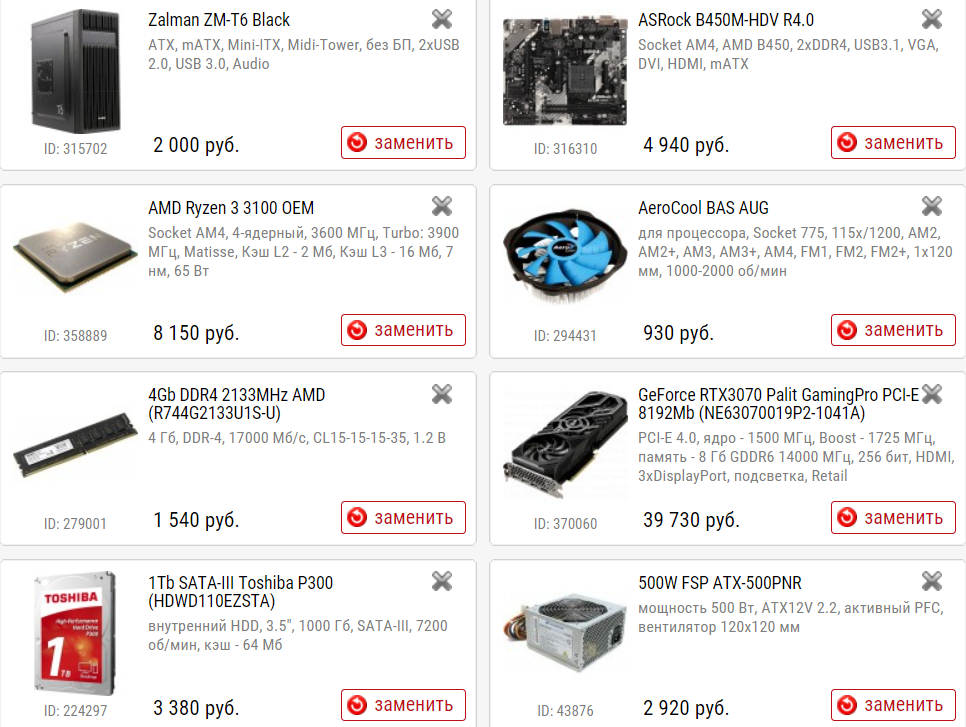Screen dimensions: 966x727
Task: Replace the GeForce RTX3070 graphics card
Action: pyautogui.click(x=893, y=518)
